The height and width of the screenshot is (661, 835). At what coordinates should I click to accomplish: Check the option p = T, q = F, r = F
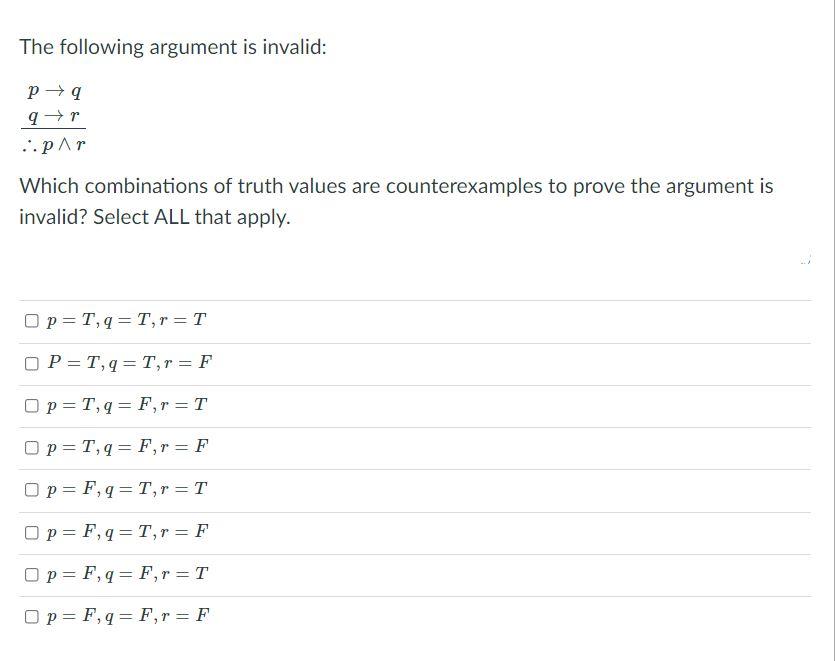[x=31, y=446]
